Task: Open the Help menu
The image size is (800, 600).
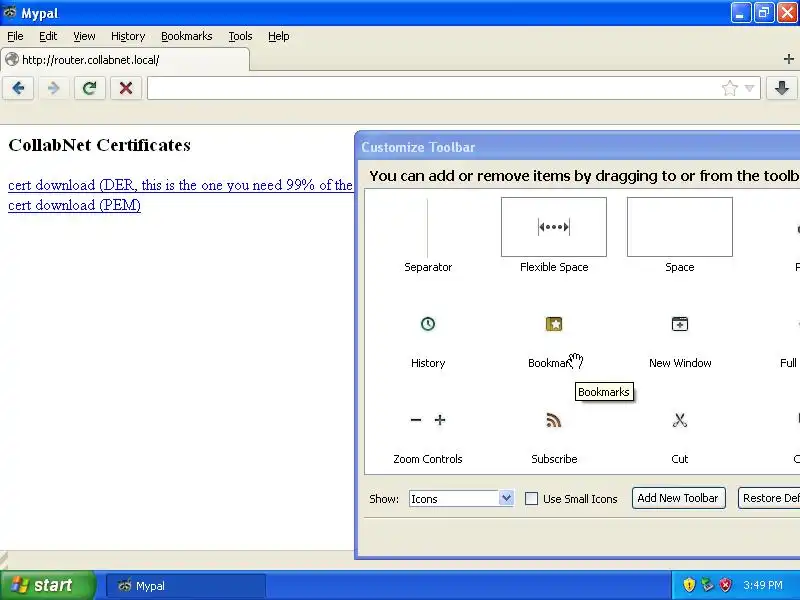Action: [279, 36]
